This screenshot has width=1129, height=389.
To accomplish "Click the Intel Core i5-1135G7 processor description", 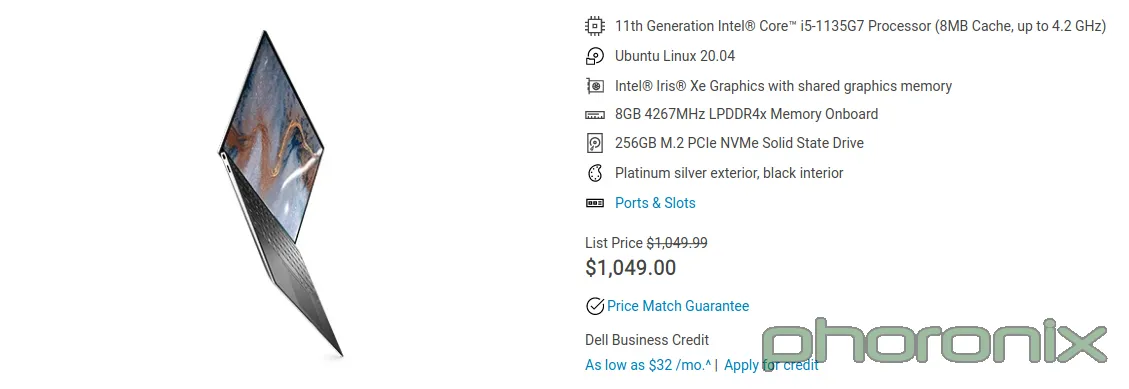I will point(860,27).
